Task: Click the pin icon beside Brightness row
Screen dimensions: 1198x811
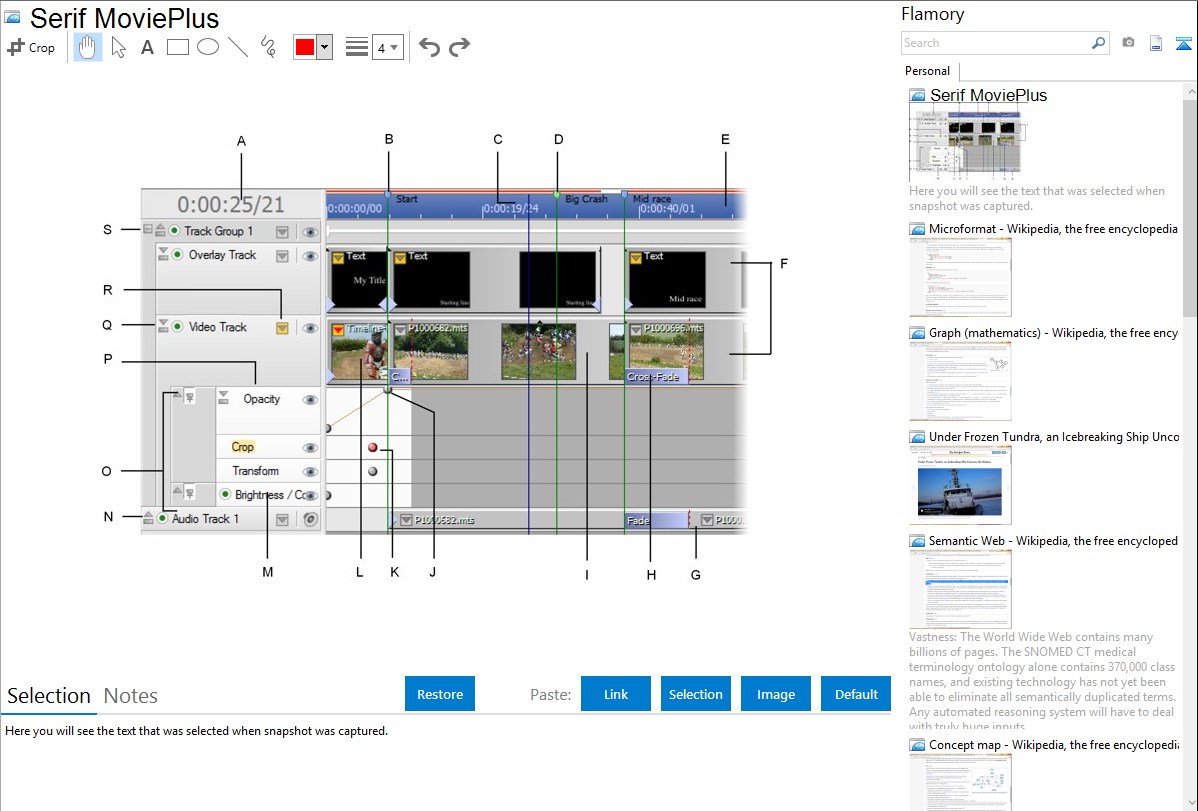Action: (189, 494)
